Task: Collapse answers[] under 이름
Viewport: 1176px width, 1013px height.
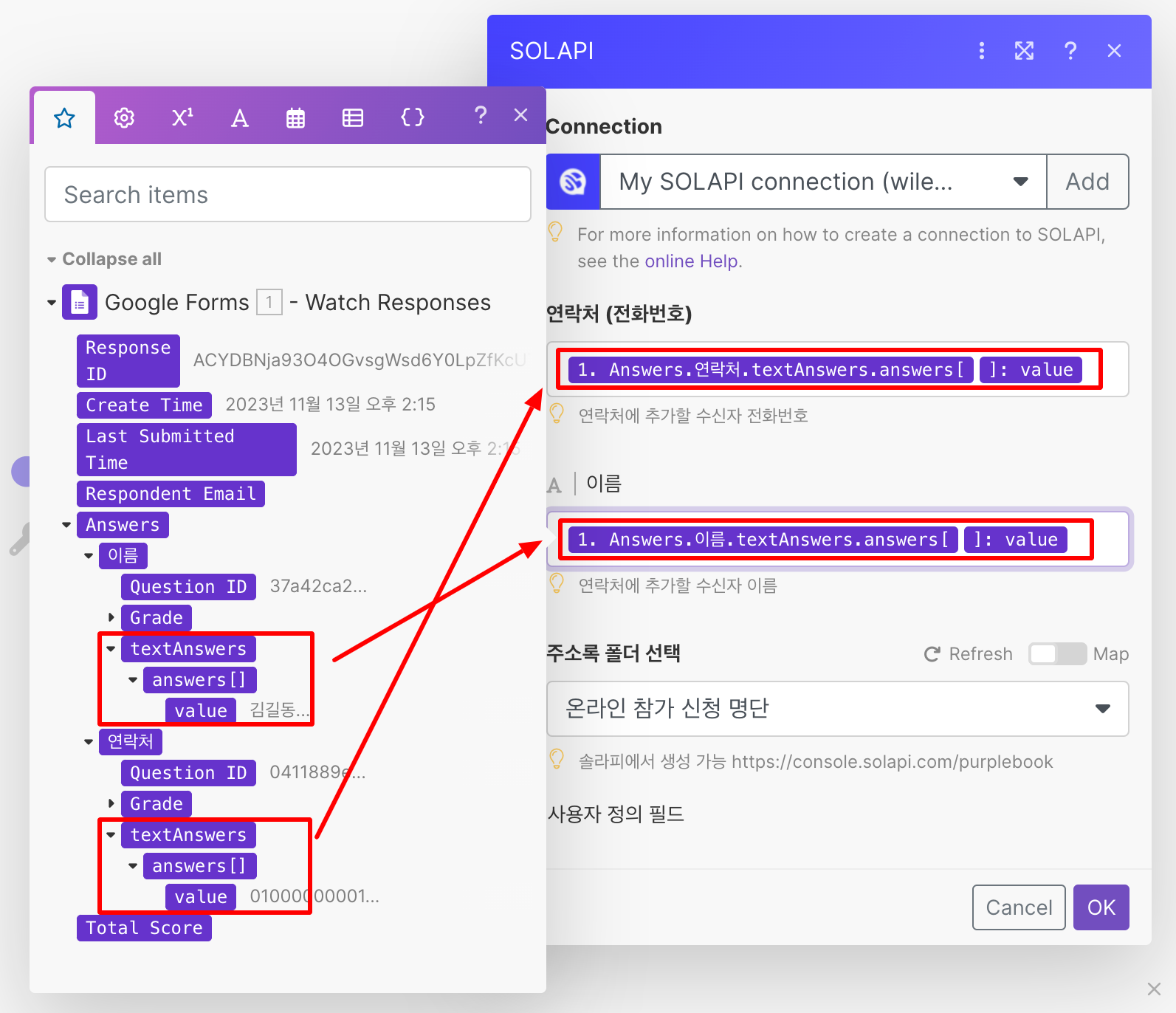Action: pyautogui.click(x=133, y=680)
